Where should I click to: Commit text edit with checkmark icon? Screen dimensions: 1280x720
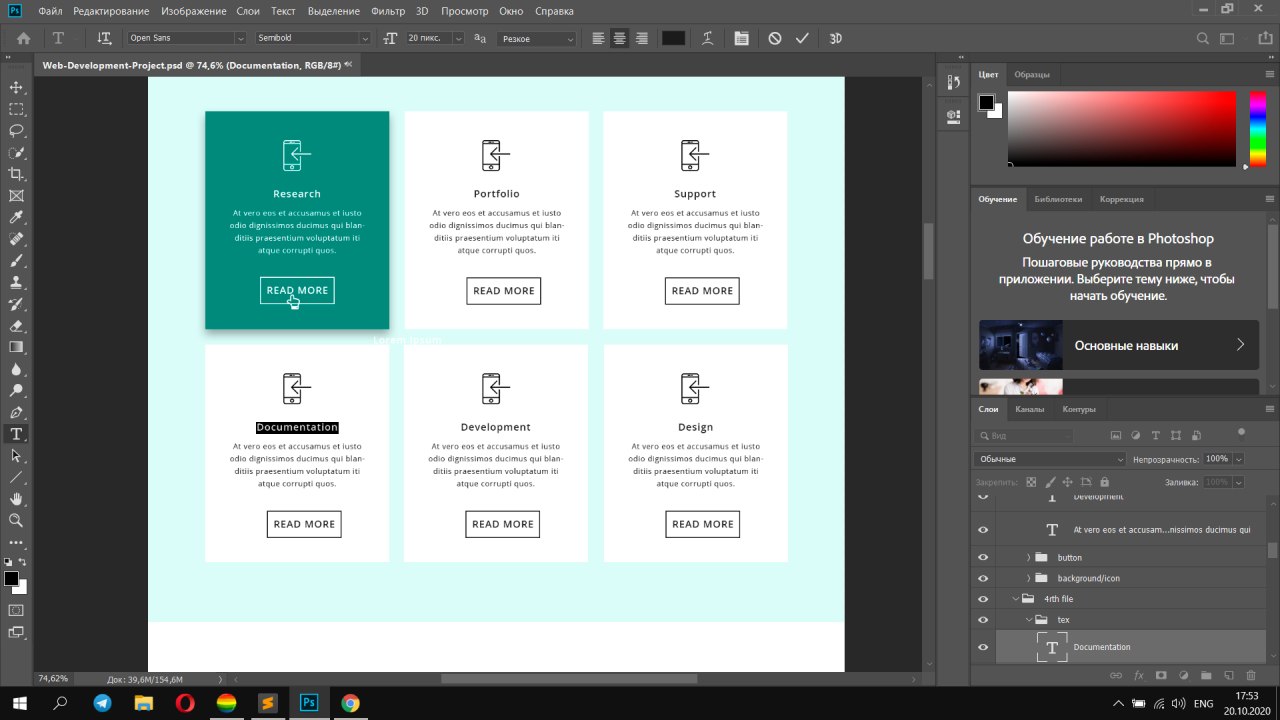click(x=802, y=38)
